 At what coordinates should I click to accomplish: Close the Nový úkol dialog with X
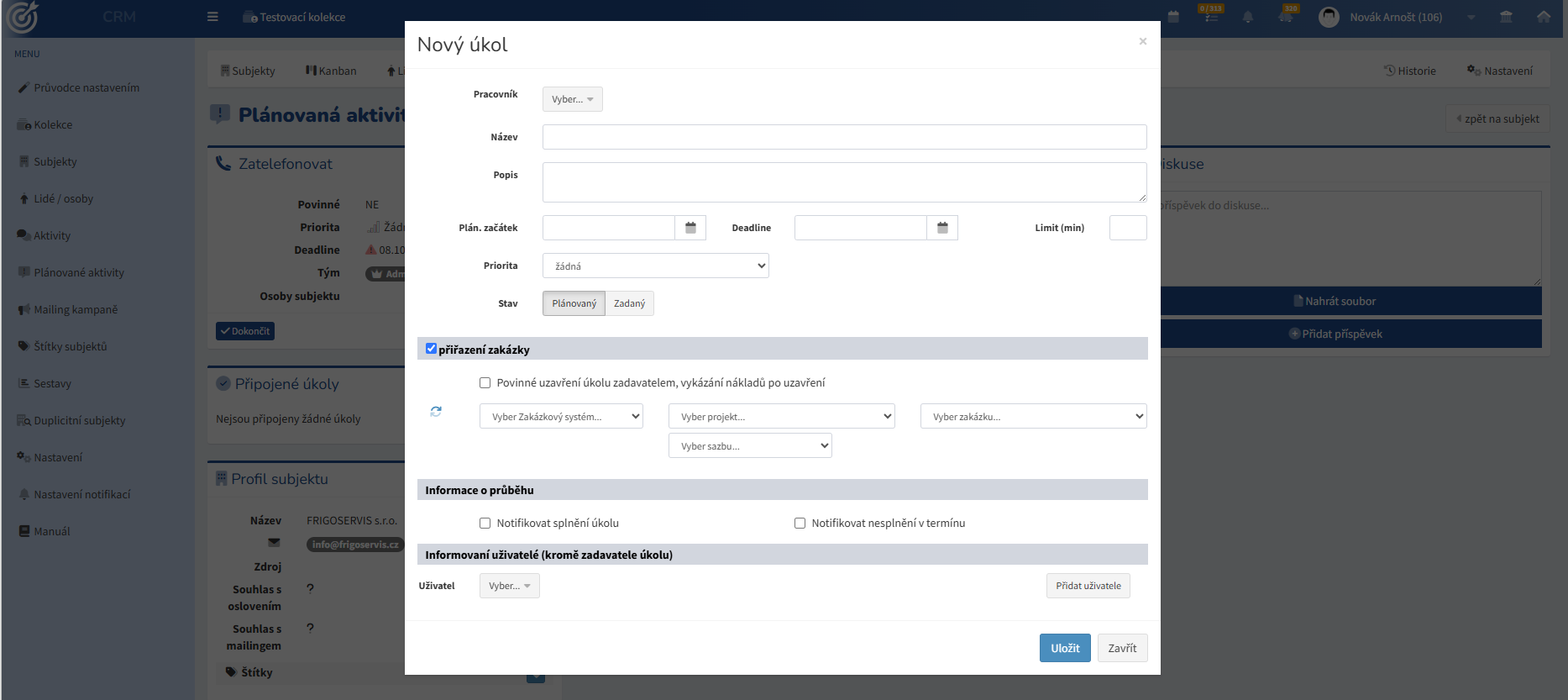(1142, 41)
